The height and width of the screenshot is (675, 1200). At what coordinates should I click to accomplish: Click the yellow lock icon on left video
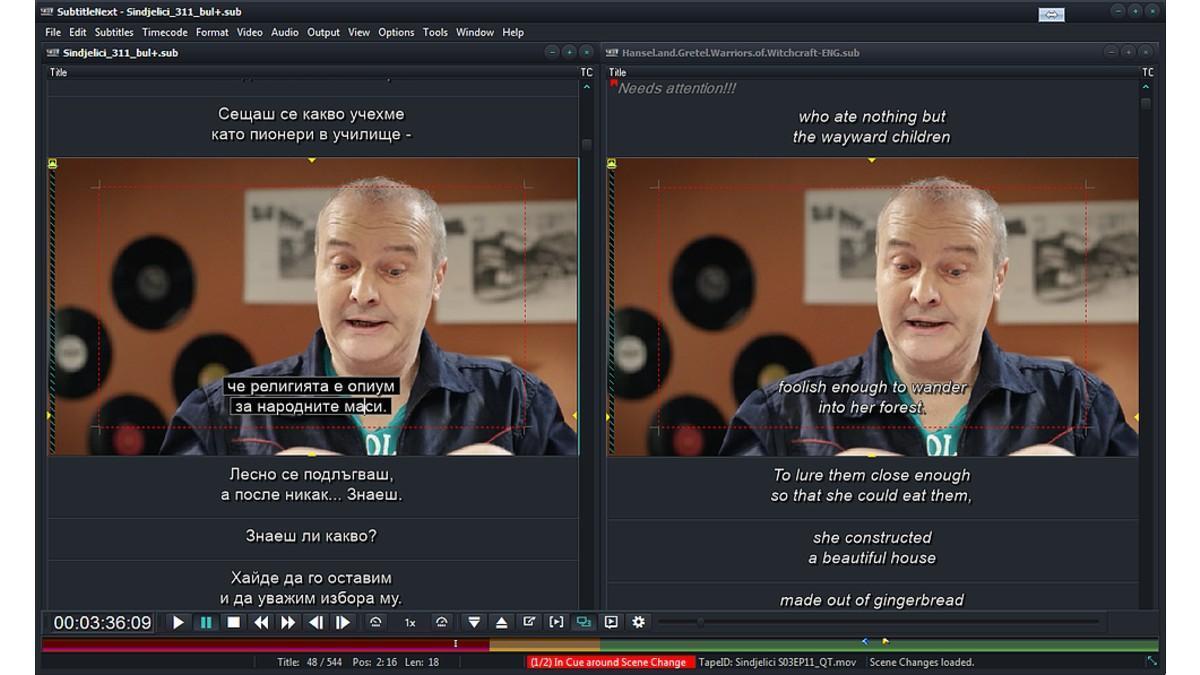coord(53,164)
